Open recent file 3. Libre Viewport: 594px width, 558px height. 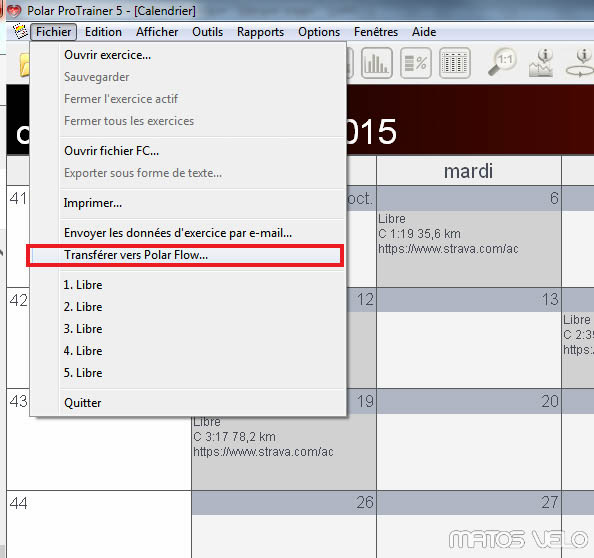click(x=188, y=329)
